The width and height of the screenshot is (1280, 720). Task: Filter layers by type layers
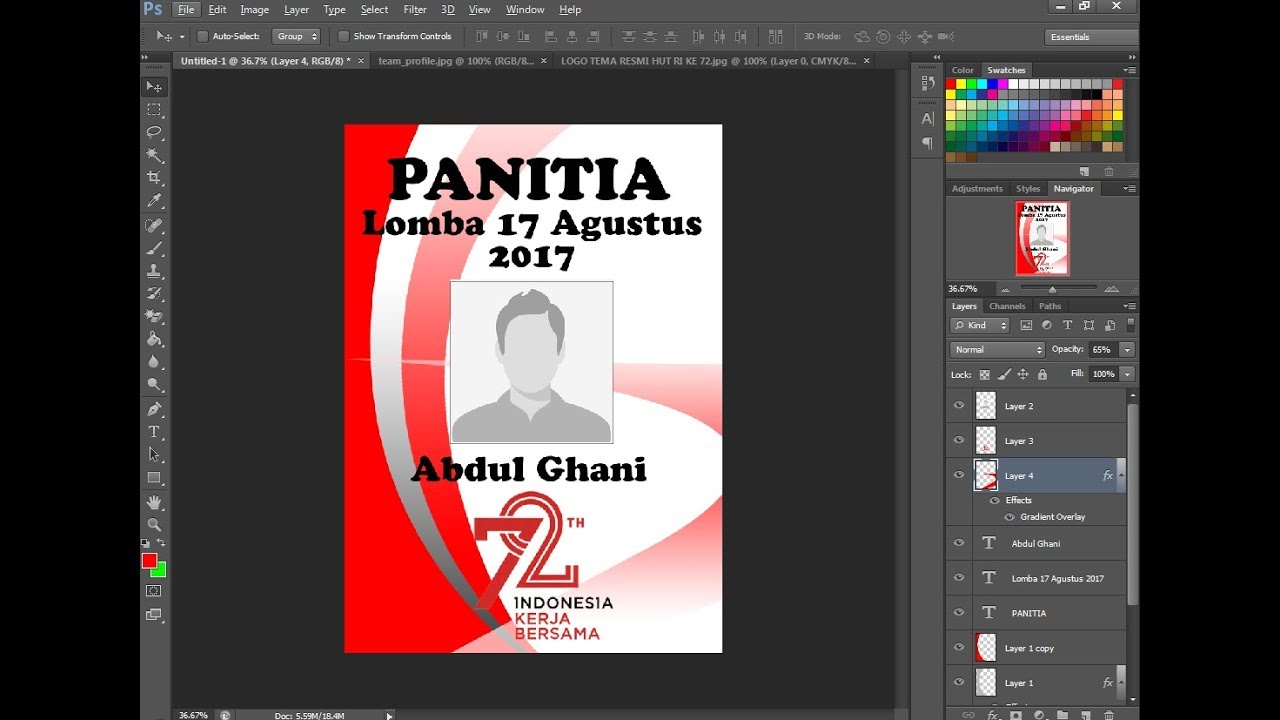click(1067, 325)
